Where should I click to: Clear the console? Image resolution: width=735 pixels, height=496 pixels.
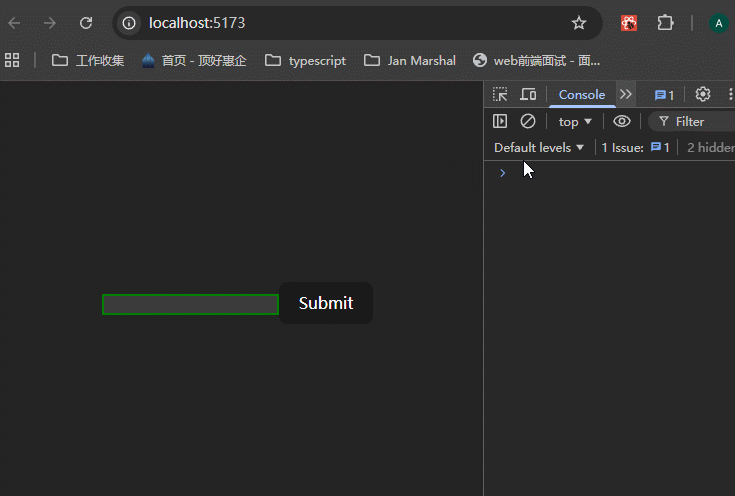pos(528,121)
